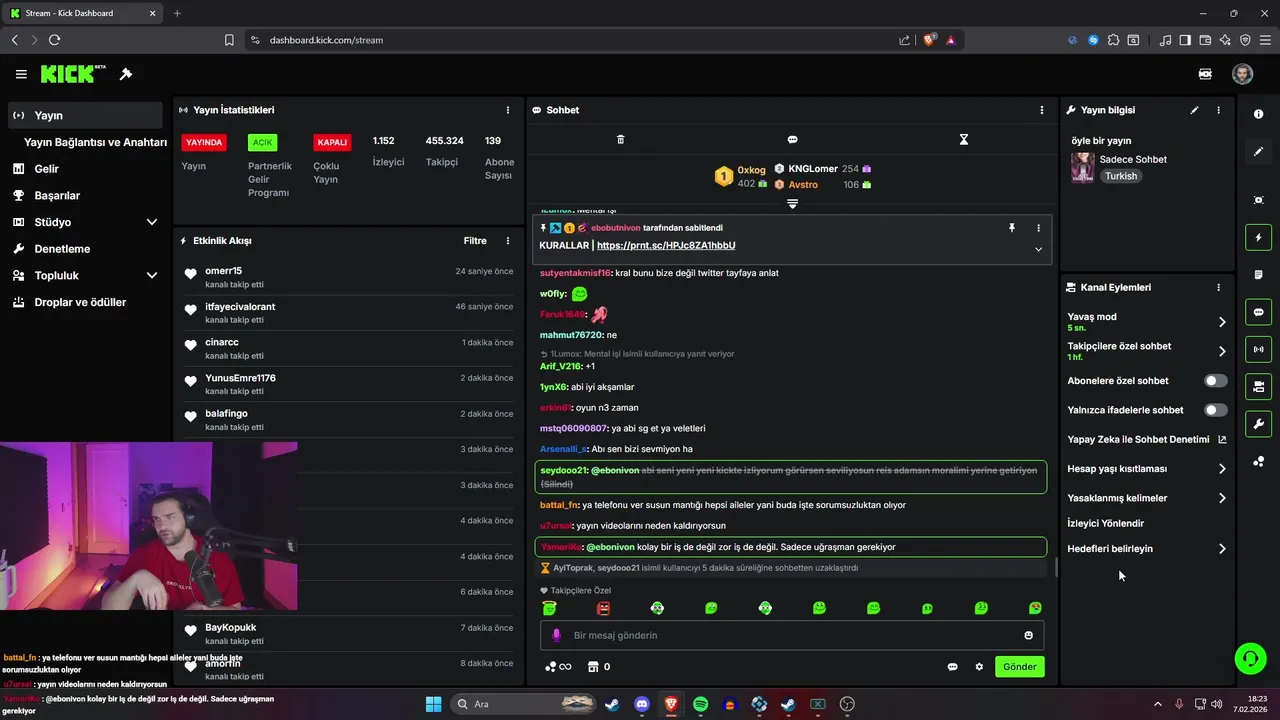The height and width of the screenshot is (720, 1280).
Task: Edit stream info with Yayın bilgisi pencil
Action: [1194, 110]
